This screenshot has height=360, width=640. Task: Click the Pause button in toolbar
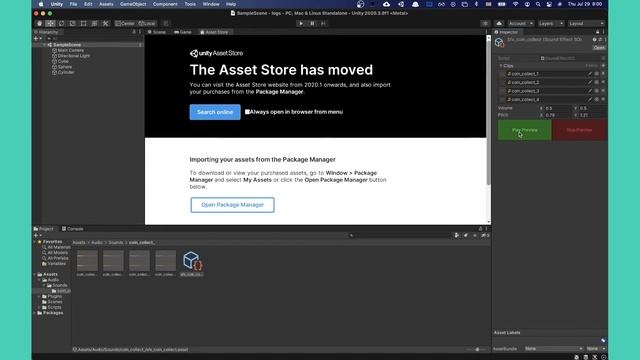[312, 24]
